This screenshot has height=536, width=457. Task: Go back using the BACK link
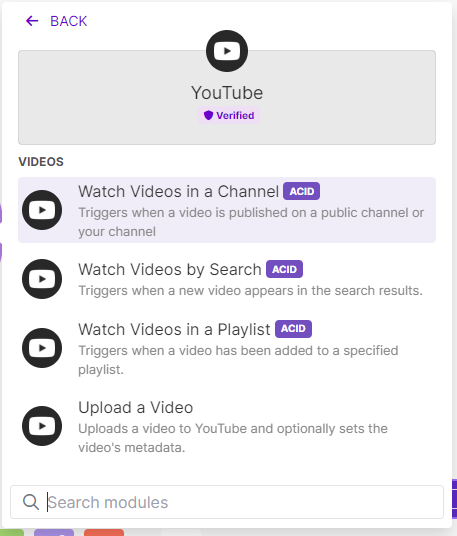56,21
